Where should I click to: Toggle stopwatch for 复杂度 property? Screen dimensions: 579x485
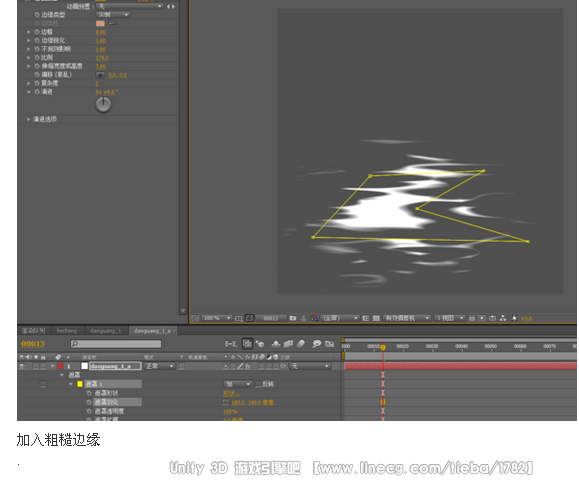(37, 83)
